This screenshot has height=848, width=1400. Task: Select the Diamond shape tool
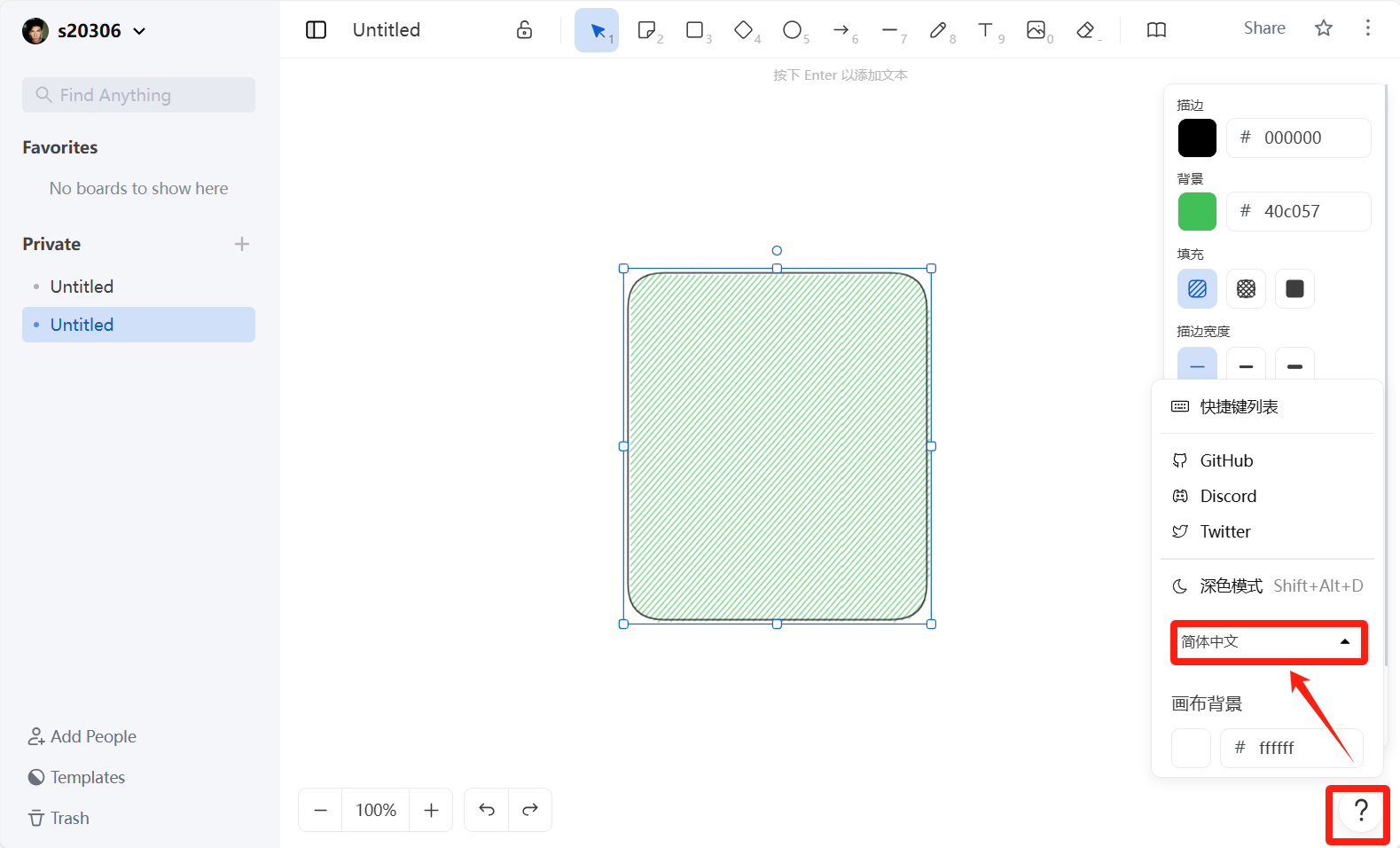(x=744, y=30)
